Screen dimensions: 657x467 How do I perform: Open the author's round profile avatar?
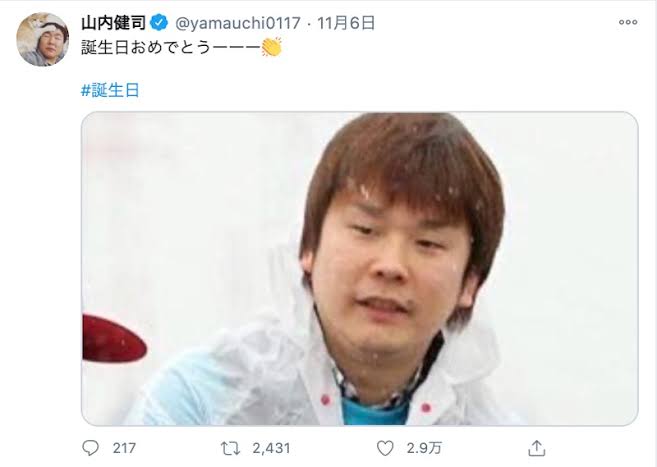[43, 39]
